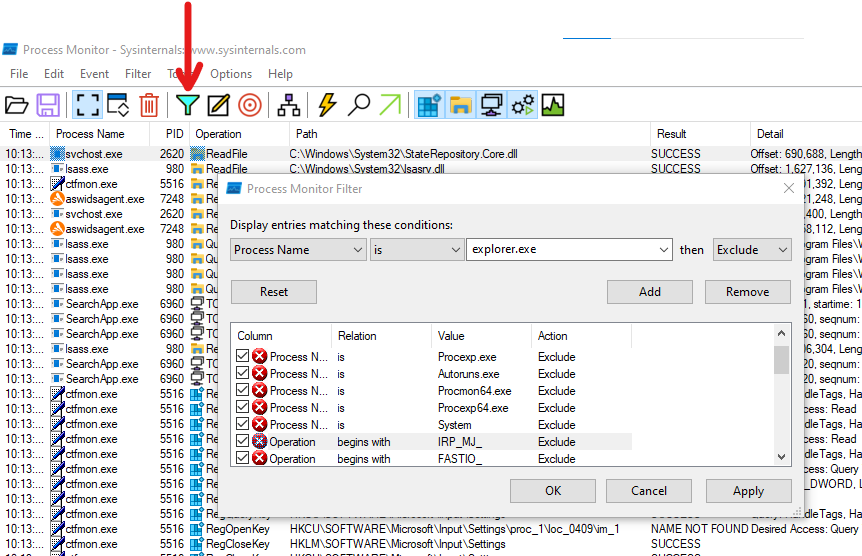
Task: Click the Remove button
Action: click(748, 292)
